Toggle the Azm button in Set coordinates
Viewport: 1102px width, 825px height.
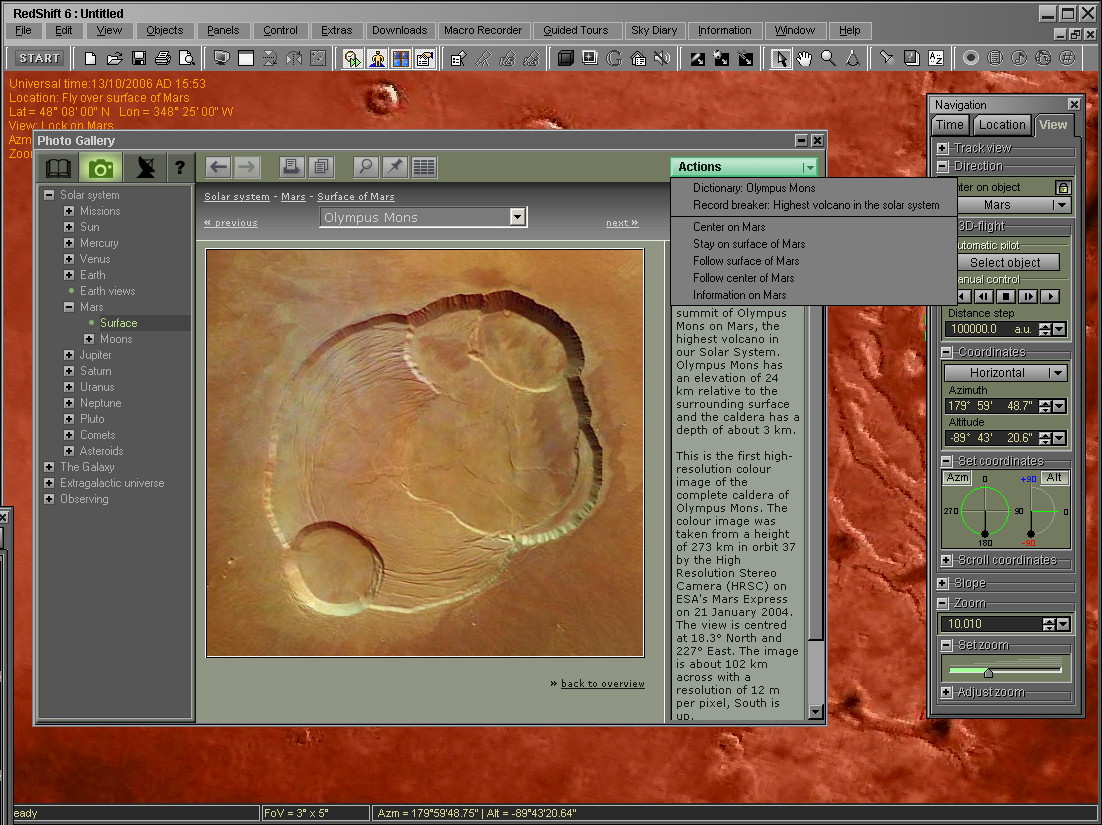pos(958,479)
